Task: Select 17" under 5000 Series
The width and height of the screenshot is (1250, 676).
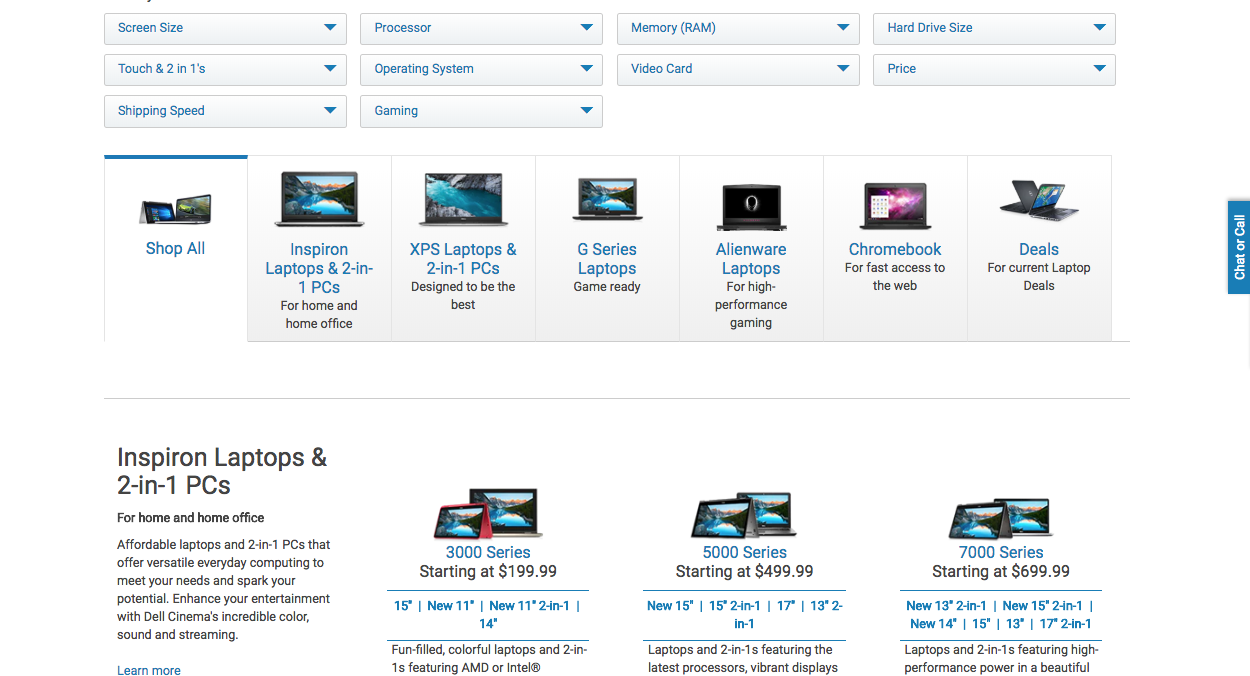Action: 786,605
